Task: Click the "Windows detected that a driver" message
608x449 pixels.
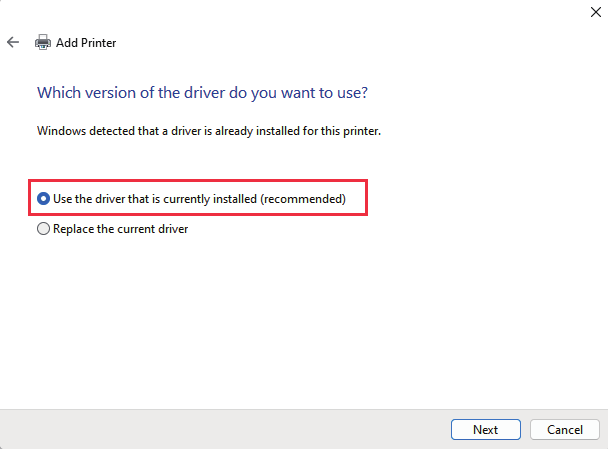Action: click(x=209, y=131)
